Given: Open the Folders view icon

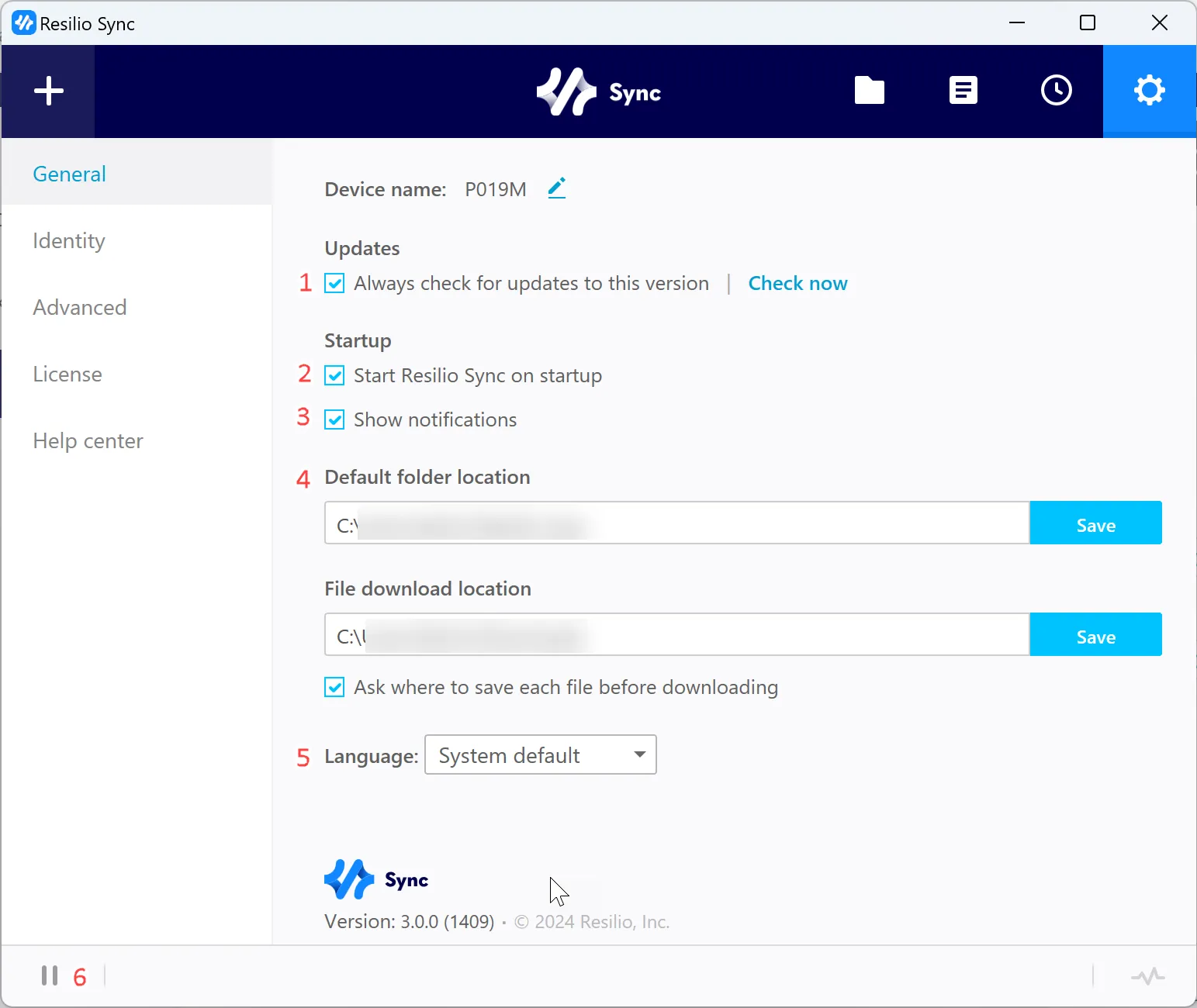Looking at the screenshot, I should 869,91.
